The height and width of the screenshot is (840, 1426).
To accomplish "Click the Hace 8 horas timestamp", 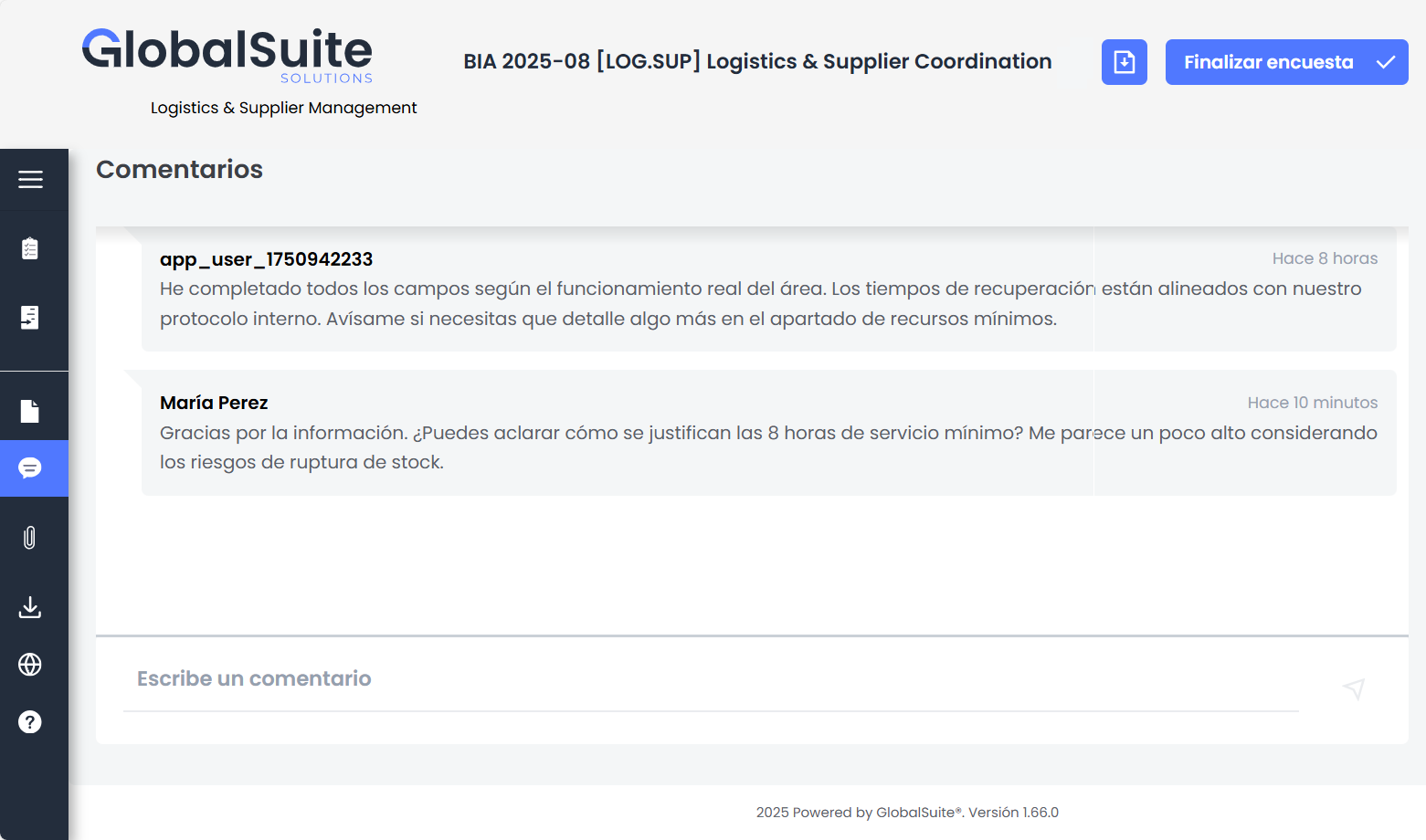I will [x=1325, y=258].
